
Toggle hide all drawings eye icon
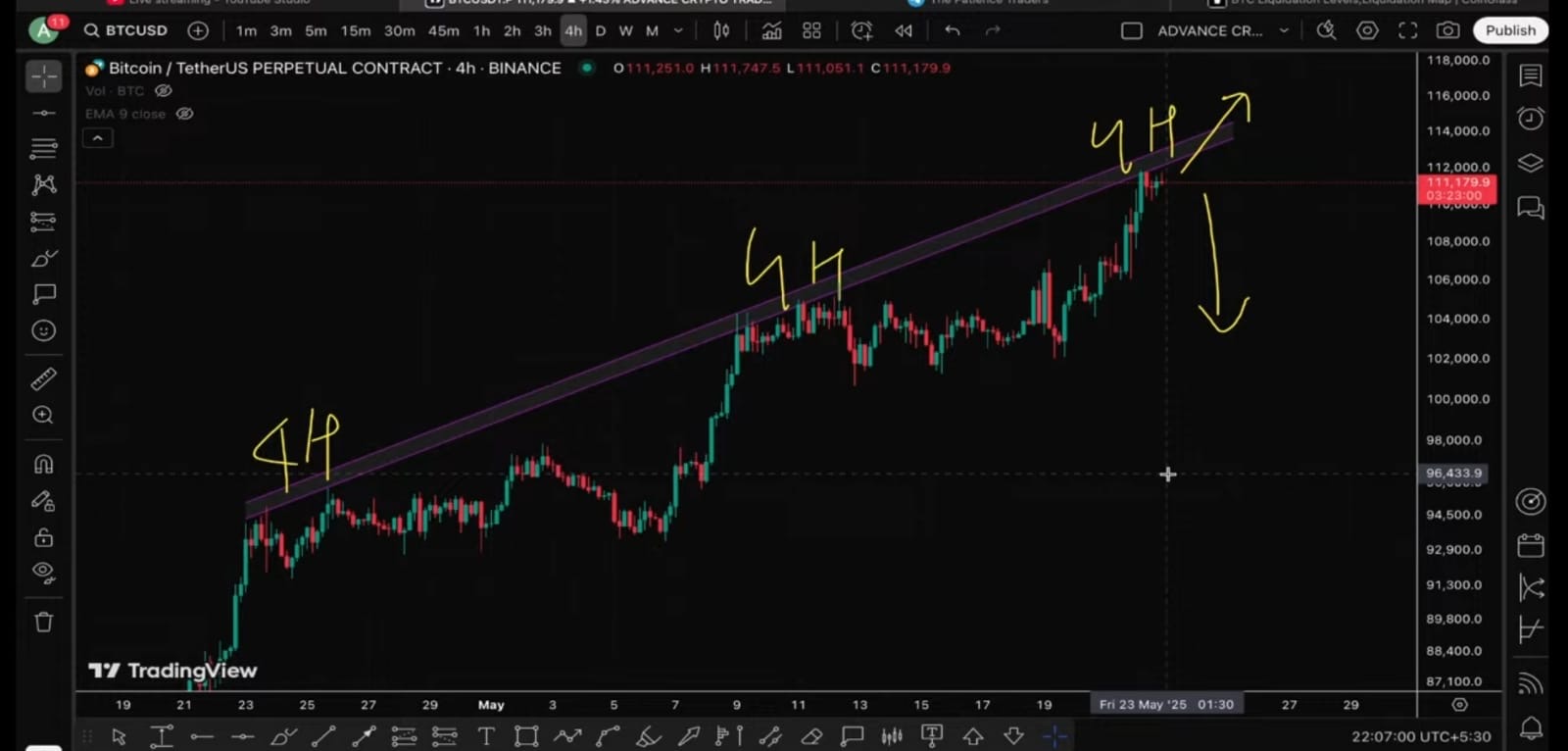point(43,572)
